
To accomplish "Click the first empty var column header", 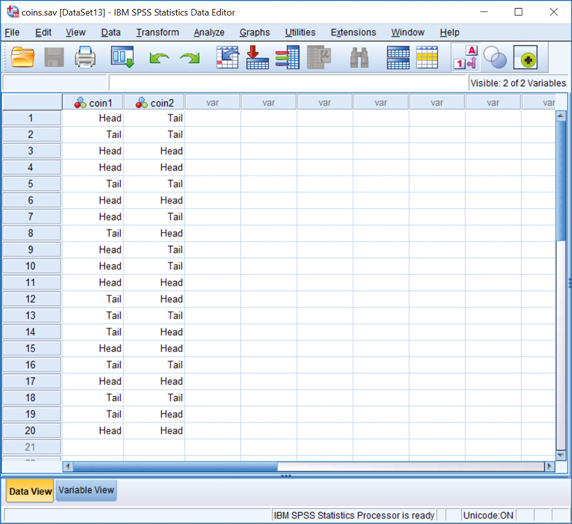I will point(213,103).
